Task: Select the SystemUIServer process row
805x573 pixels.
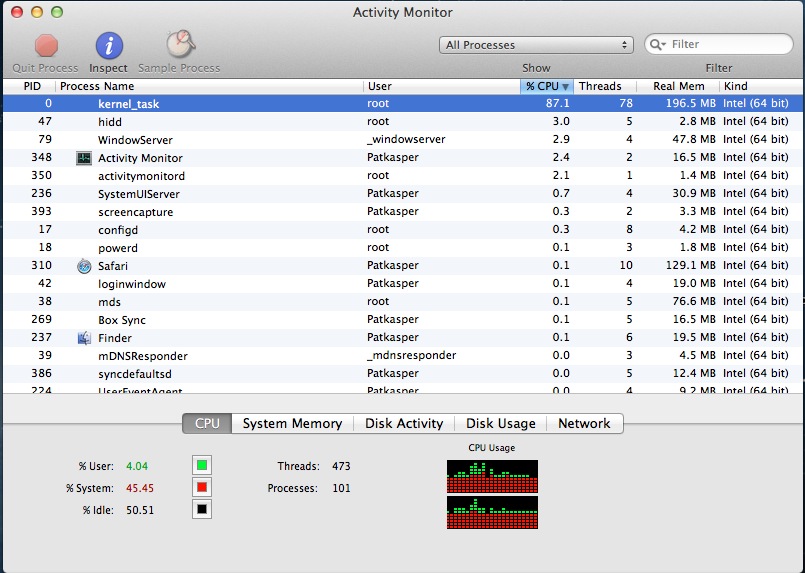Action: coord(402,194)
